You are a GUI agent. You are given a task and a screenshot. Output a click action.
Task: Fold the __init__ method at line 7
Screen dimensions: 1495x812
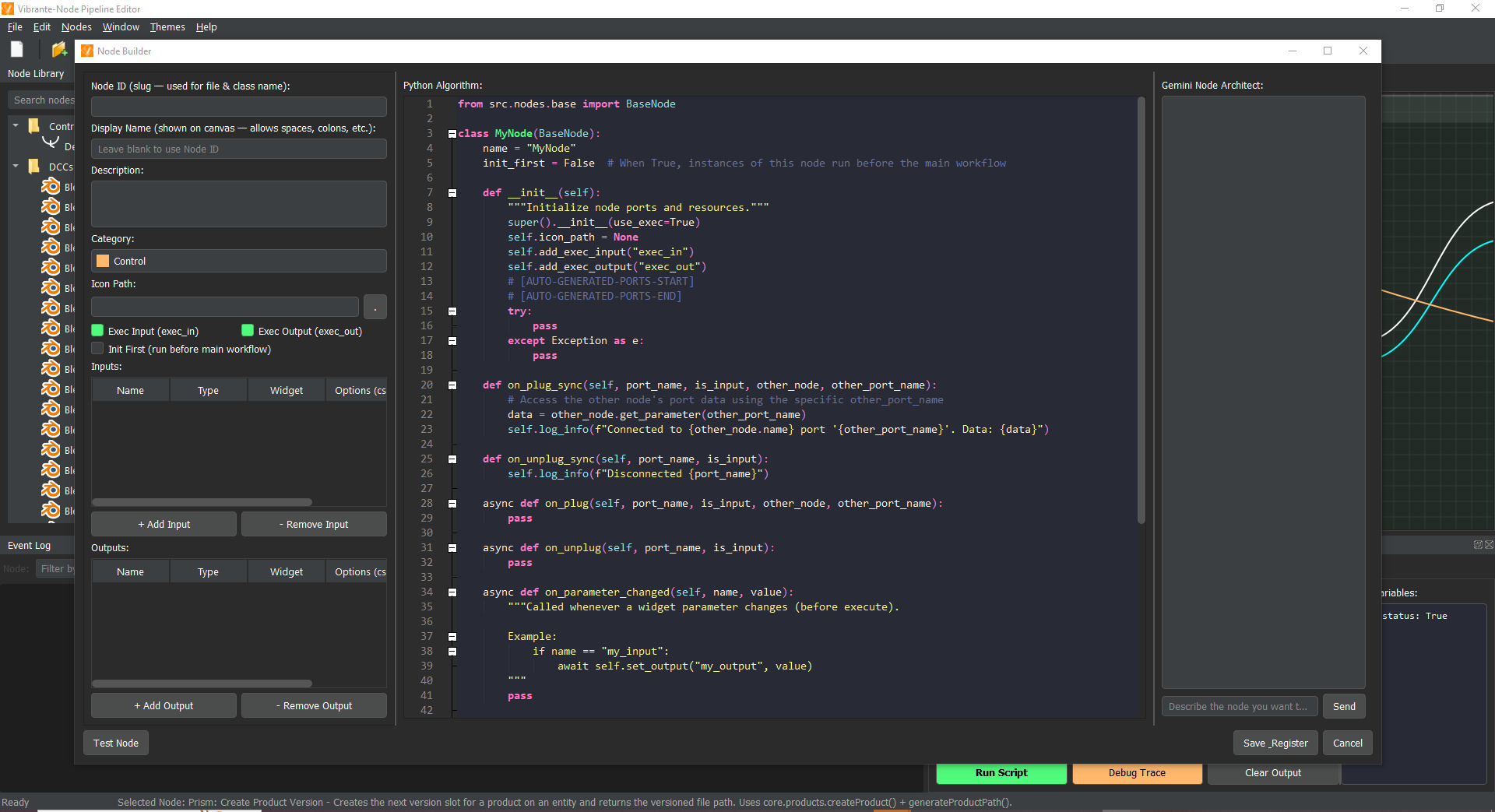point(452,193)
